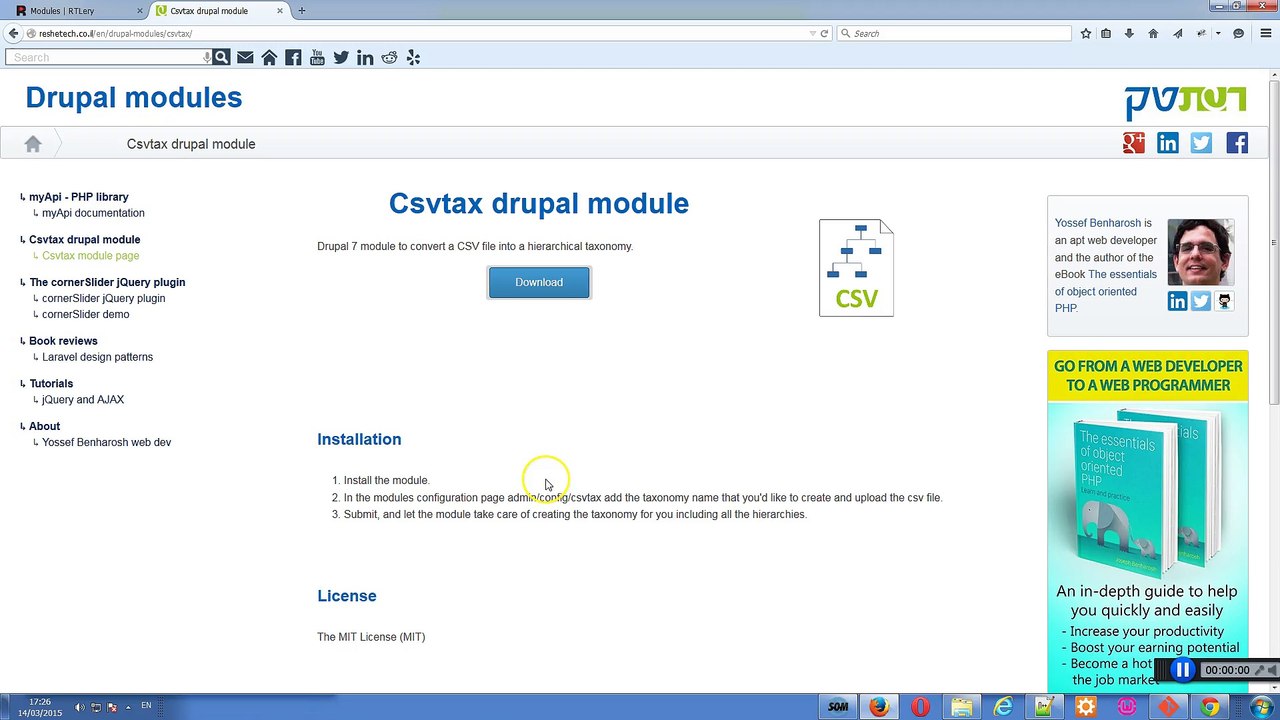Viewport: 1280px width, 720px height.
Task: Click the address bar URL field
Action: [x=420, y=33]
